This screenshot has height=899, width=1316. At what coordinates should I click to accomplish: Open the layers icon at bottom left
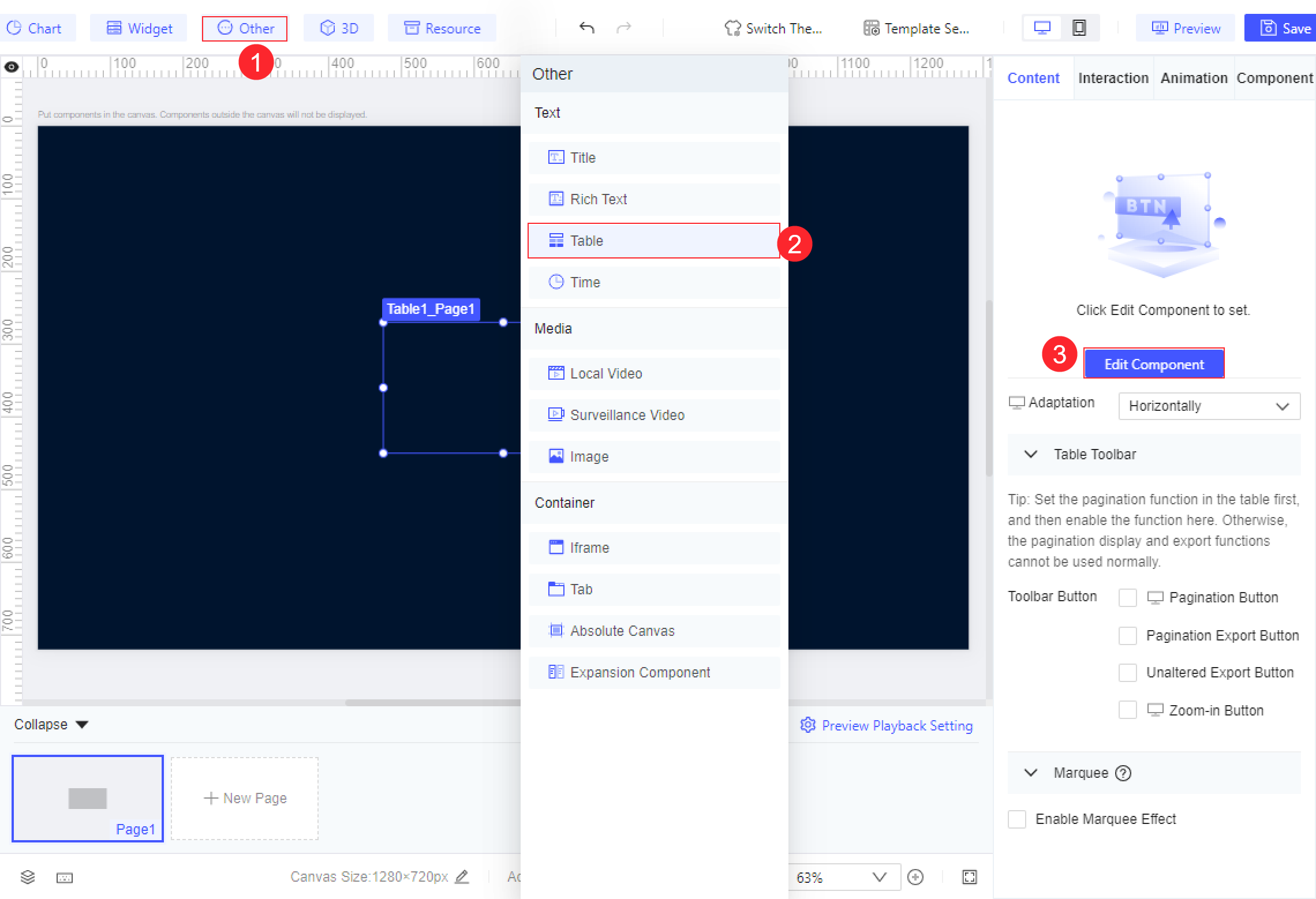[x=28, y=878]
